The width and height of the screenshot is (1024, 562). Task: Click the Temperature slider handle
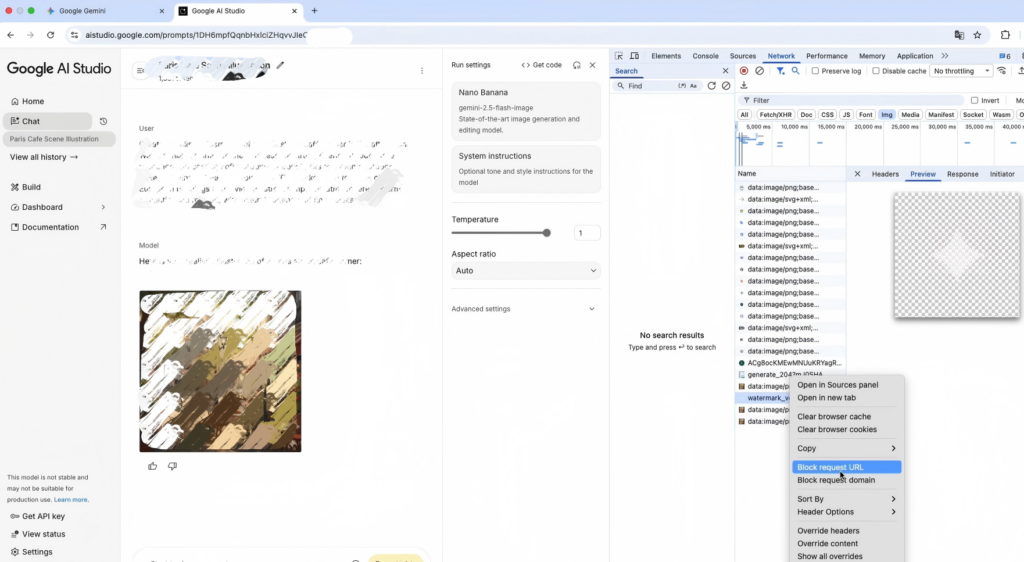[546, 233]
